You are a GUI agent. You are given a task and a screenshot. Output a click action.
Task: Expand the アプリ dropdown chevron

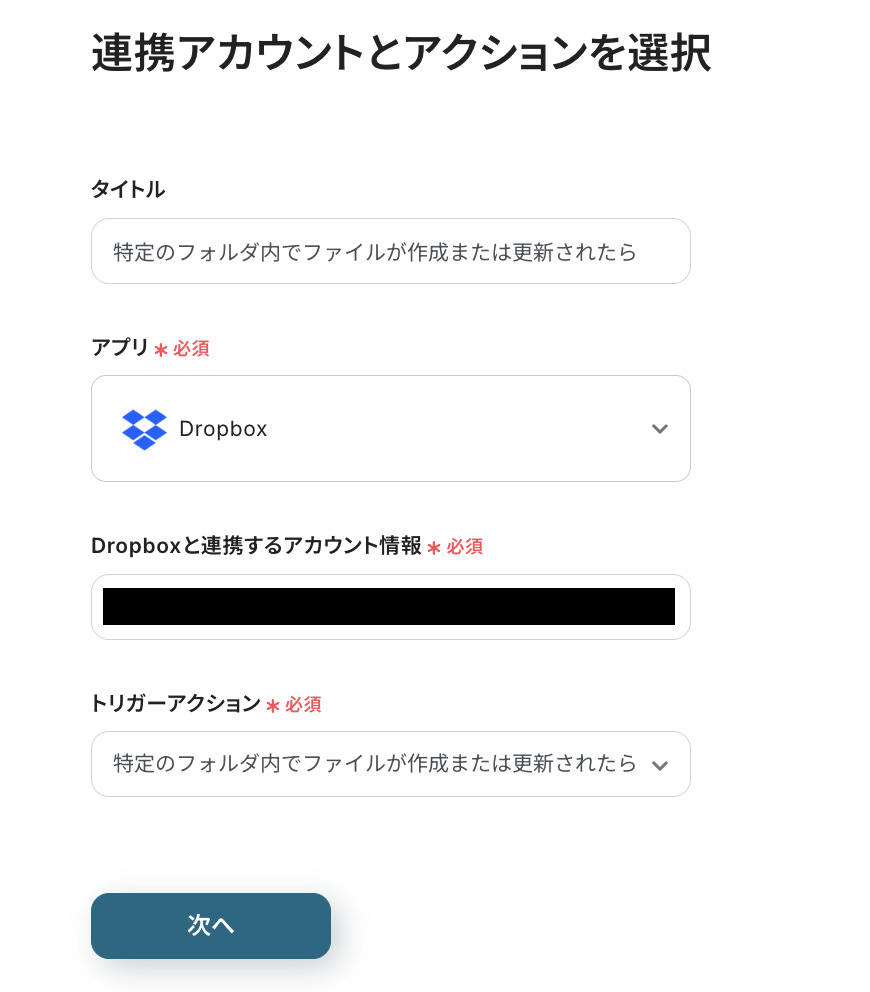659,429
